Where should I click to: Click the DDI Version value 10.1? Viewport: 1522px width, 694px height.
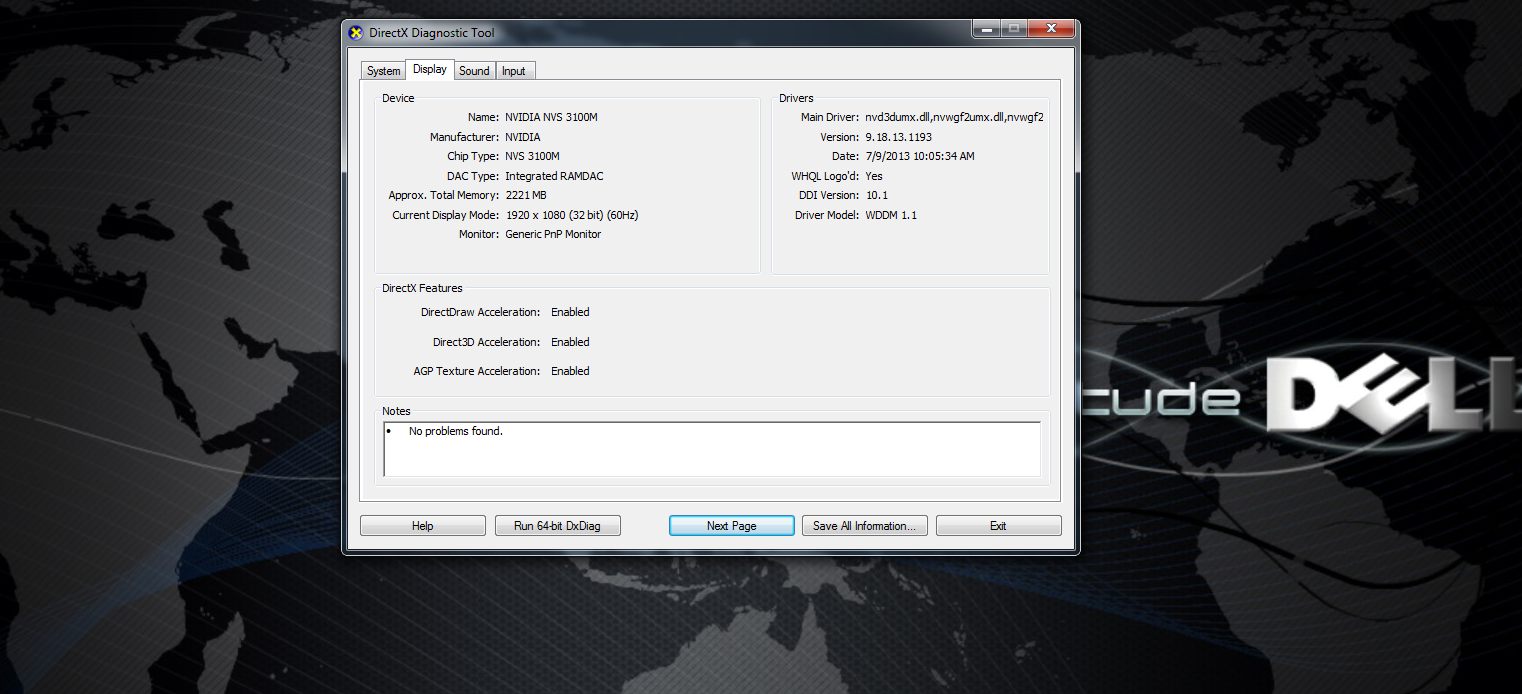click(x=877, y=196)
